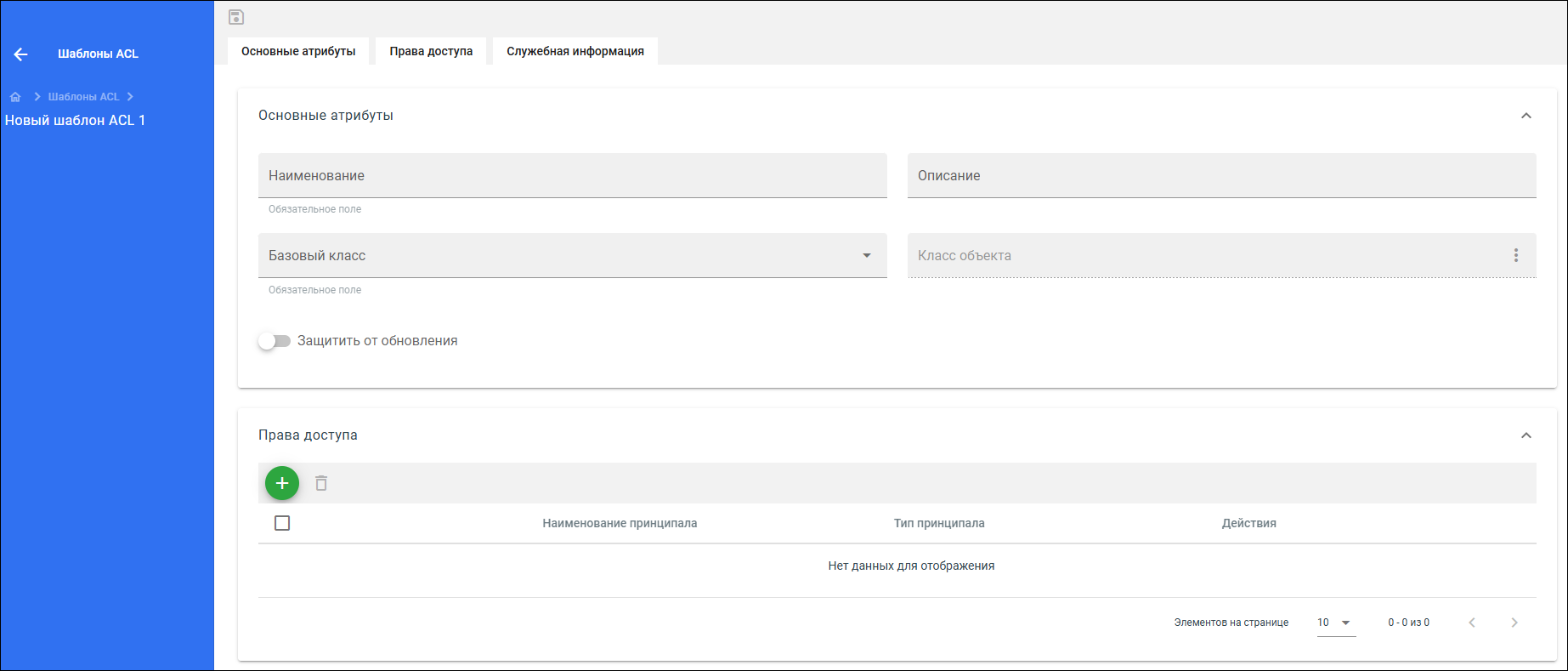
Task: Click the Тип принципала column header
Action: point(939,523)
